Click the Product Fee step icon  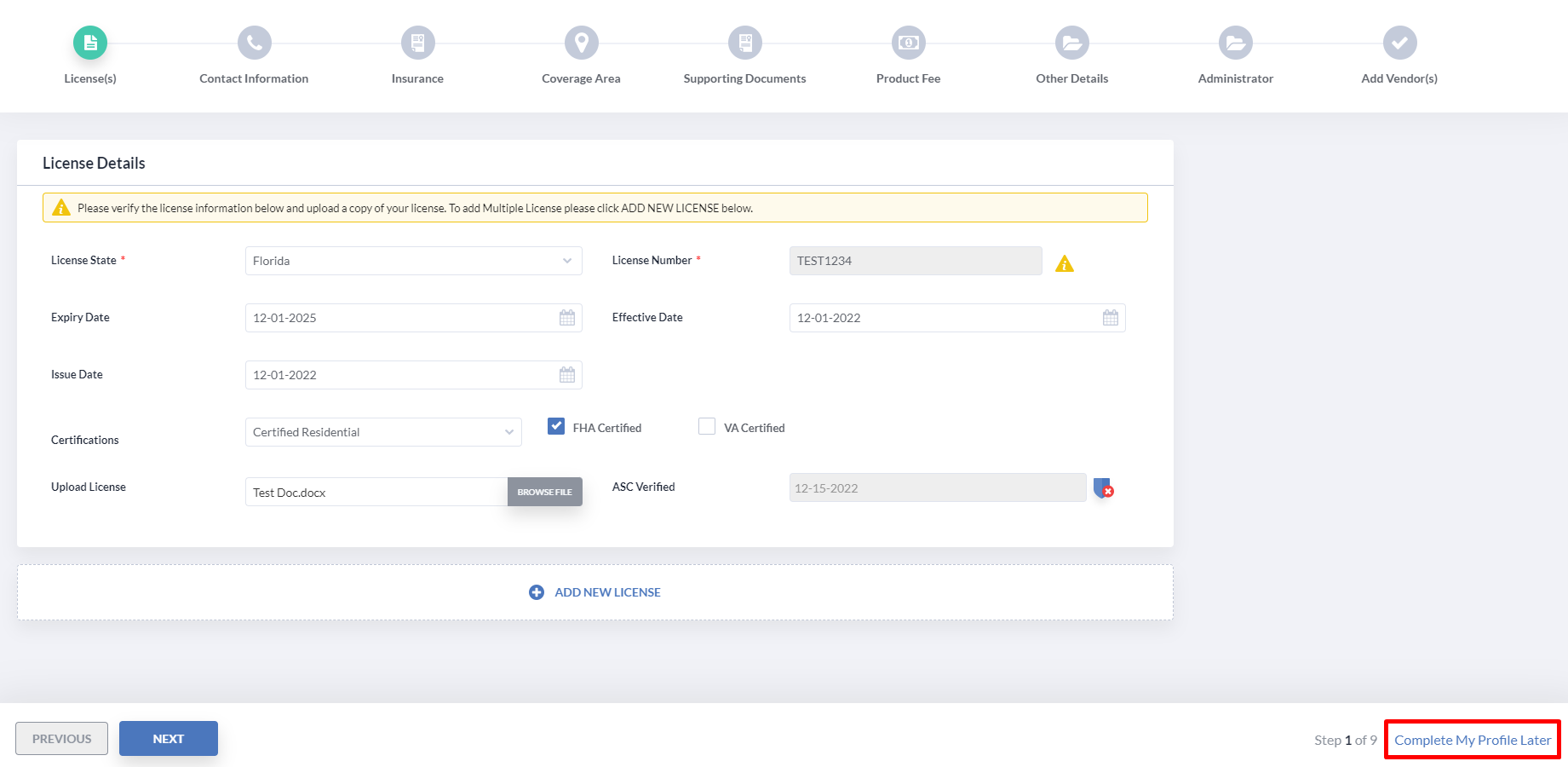point(907,42)
